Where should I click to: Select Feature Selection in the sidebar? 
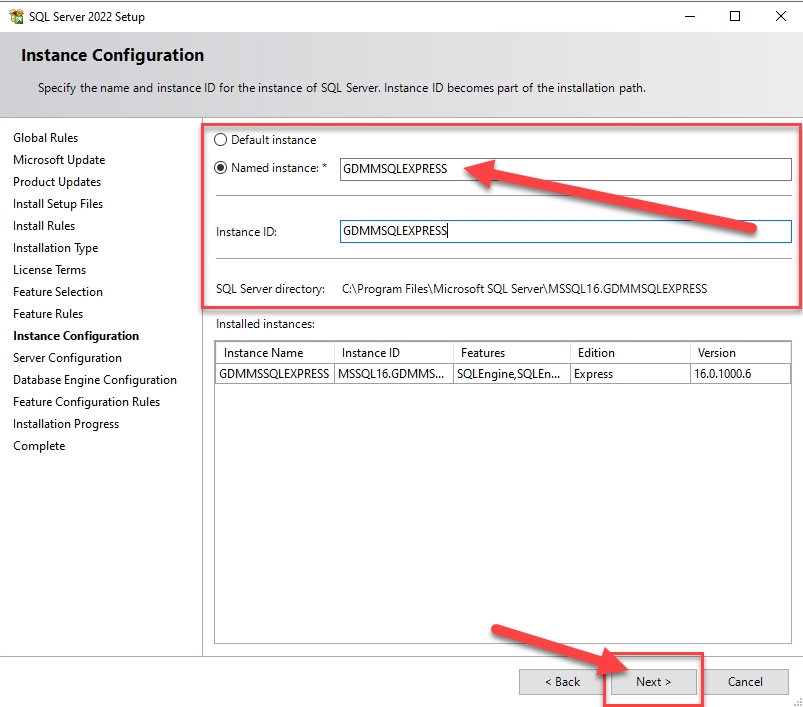click(x=58, y=292)
